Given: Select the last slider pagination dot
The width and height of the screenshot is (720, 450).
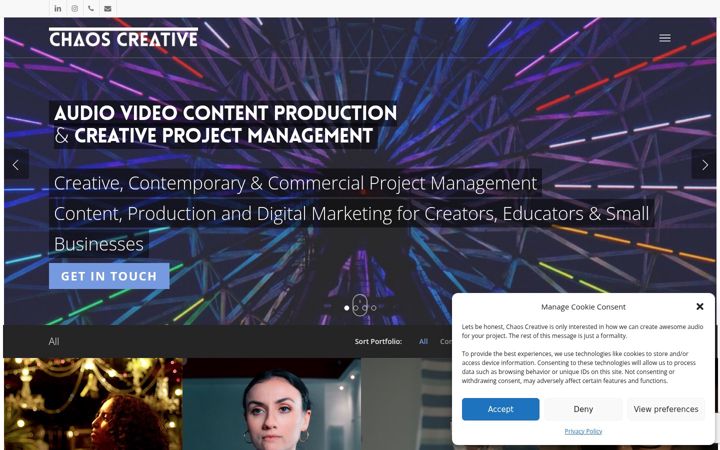Looking at the screenshot, I should [x=374, y=308].
